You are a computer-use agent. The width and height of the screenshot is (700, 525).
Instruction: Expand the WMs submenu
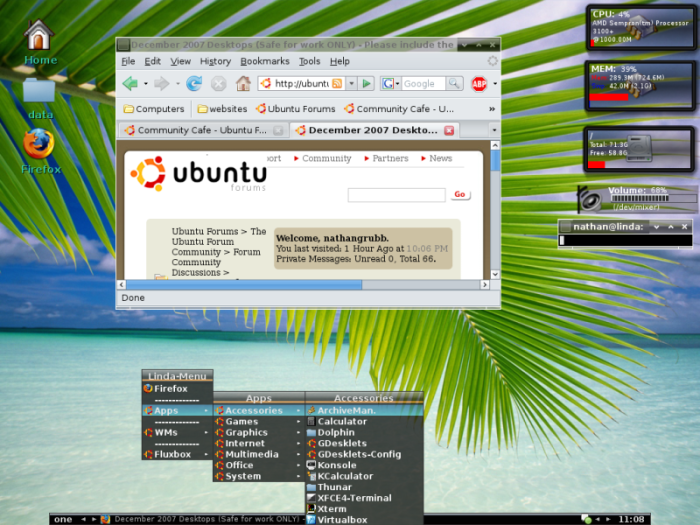point(177,432)
